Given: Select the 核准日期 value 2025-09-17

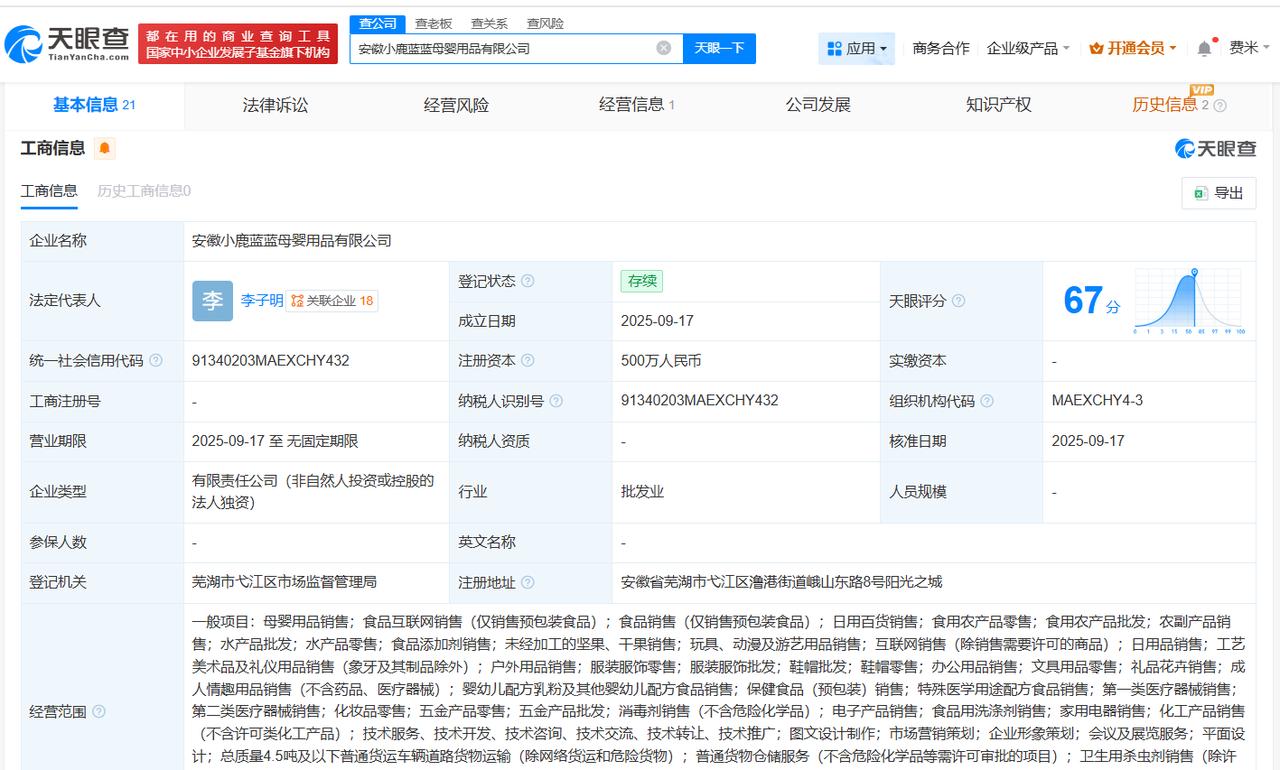Looking at the screenshot, I should 1088,441.
